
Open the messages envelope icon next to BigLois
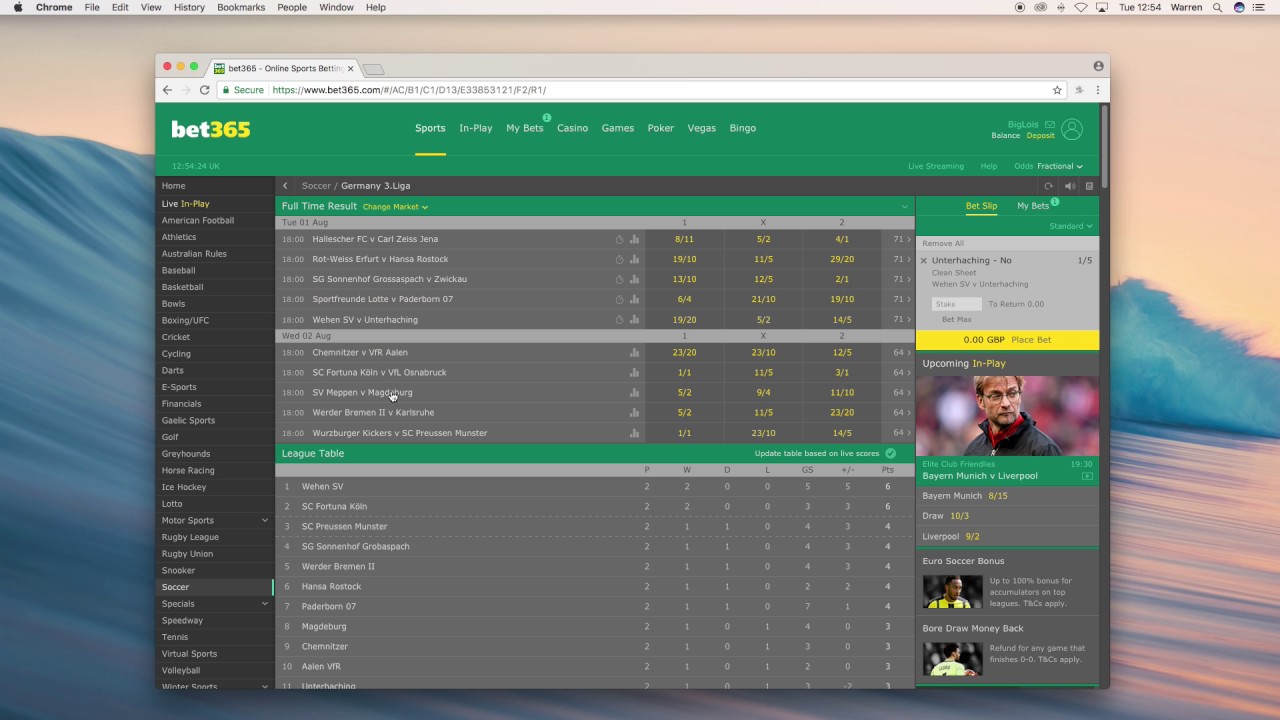[x=1050, y=125]
